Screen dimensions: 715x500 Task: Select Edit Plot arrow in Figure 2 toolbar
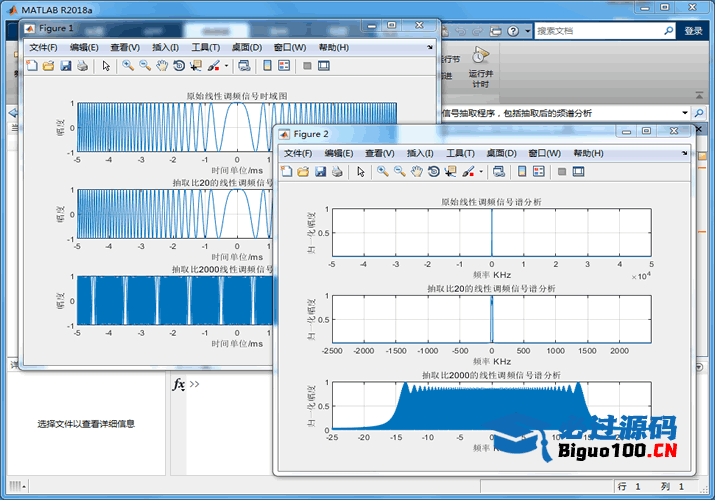point(361,171)
